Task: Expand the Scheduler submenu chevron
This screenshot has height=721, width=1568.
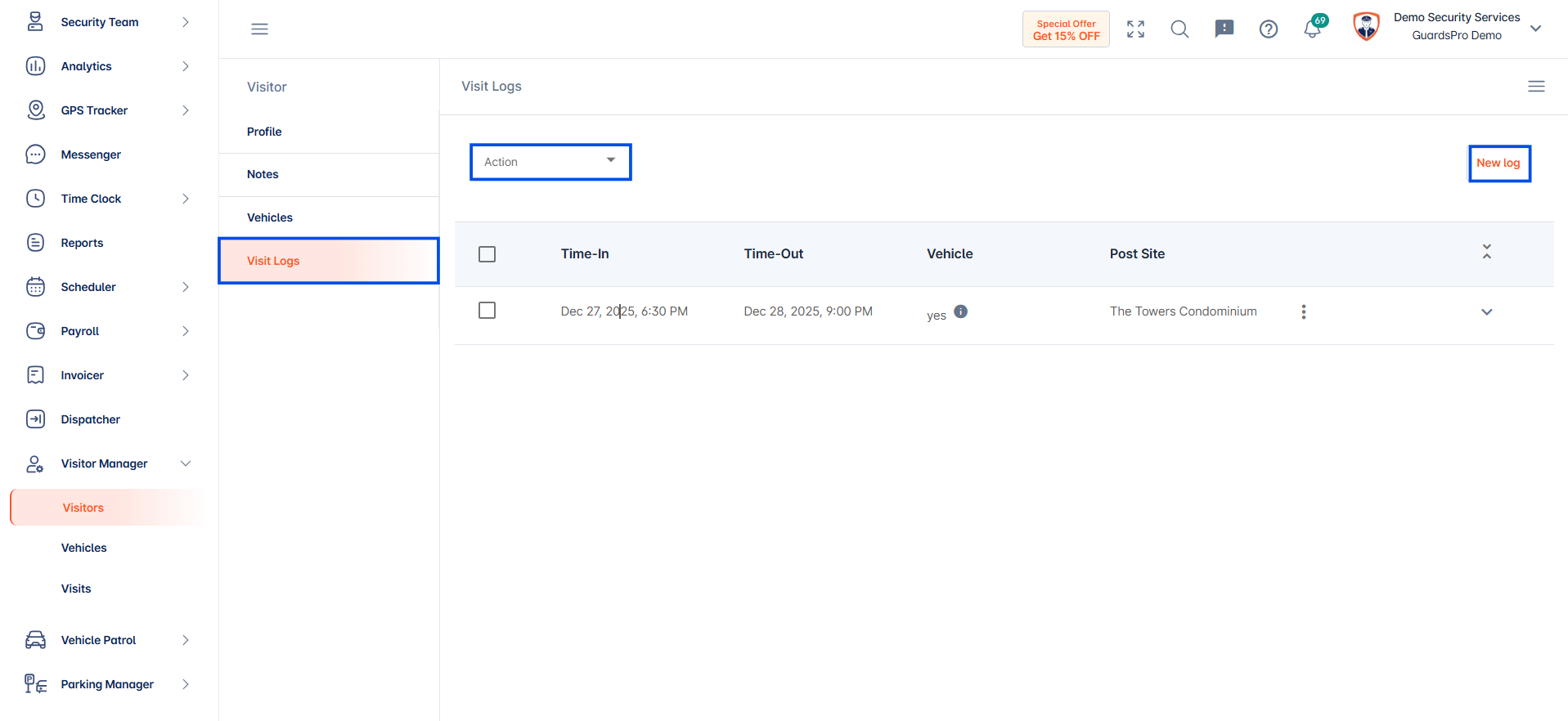Action: pyautogui.click(x=186, y=287)
